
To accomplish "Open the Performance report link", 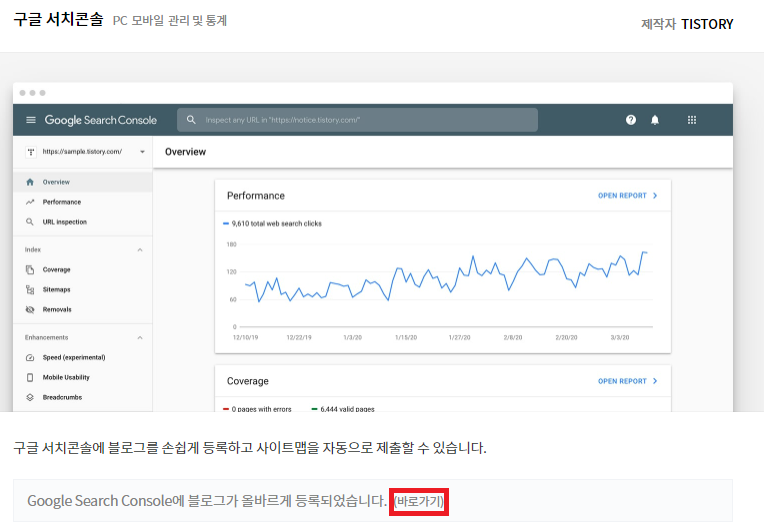I will click(x=622, y=195).
